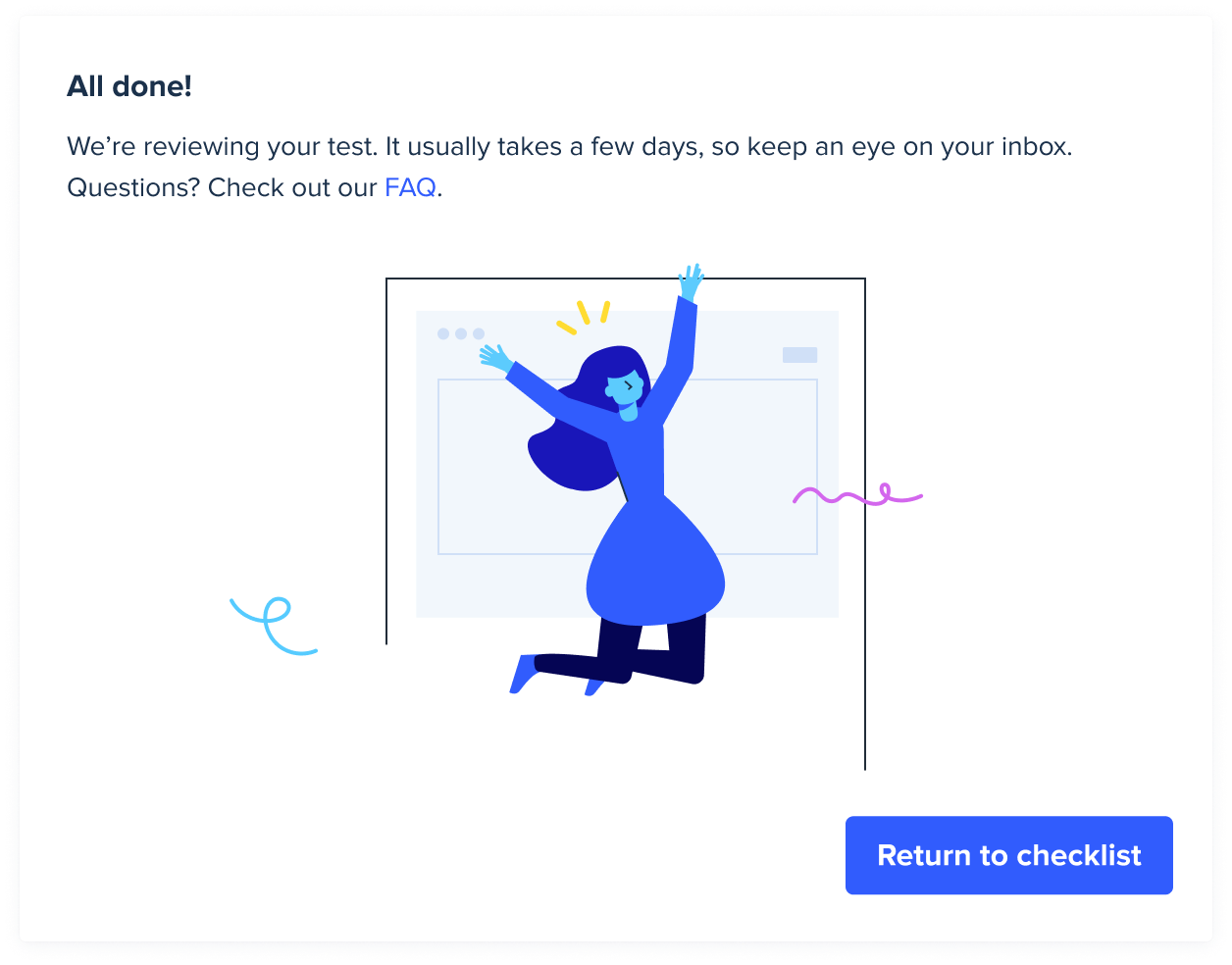This screenshot has width=1232, height=965.
Task: Click the woman's flared blue skirt
Action: click(x=655, y=564)
